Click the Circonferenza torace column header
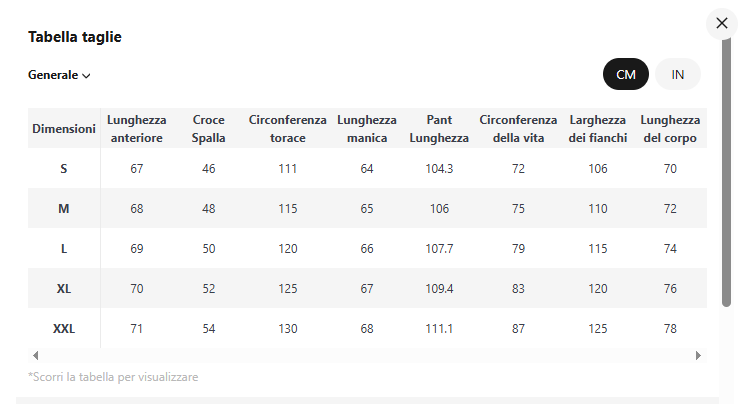The height and width of the screenshot is (404, 743). tap(288, 129)
